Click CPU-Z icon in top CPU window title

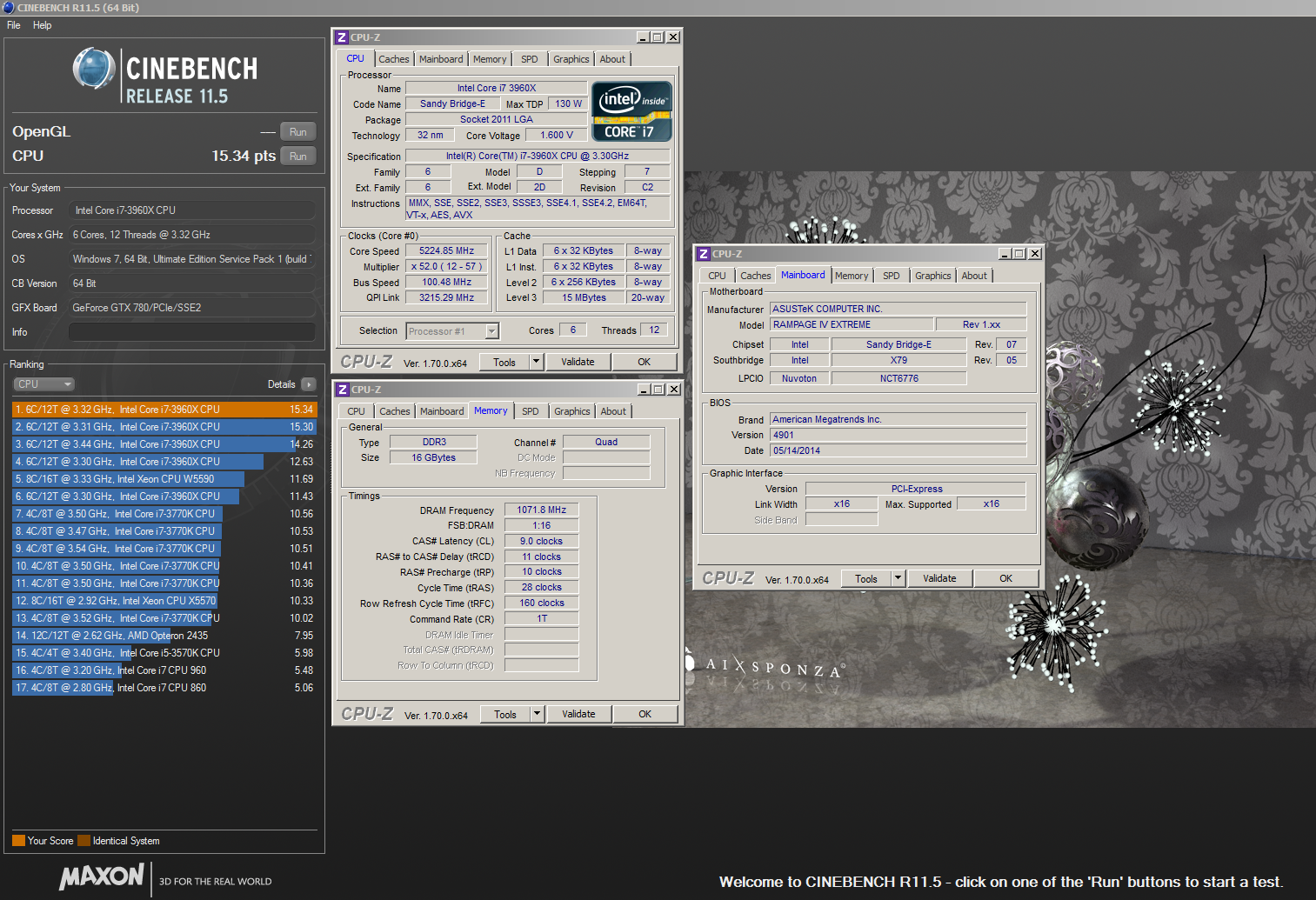[x=342, y=37]
